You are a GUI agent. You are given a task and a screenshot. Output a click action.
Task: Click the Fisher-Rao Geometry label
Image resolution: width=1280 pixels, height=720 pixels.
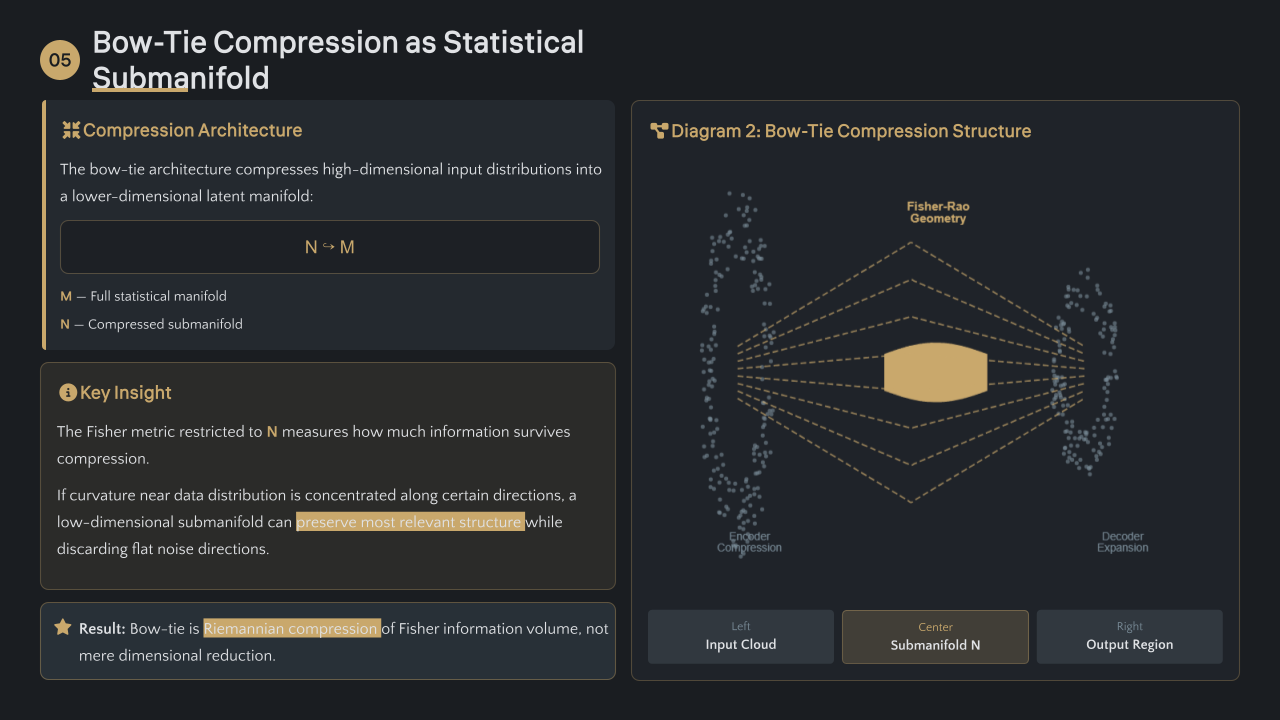[x=938, y=213]
